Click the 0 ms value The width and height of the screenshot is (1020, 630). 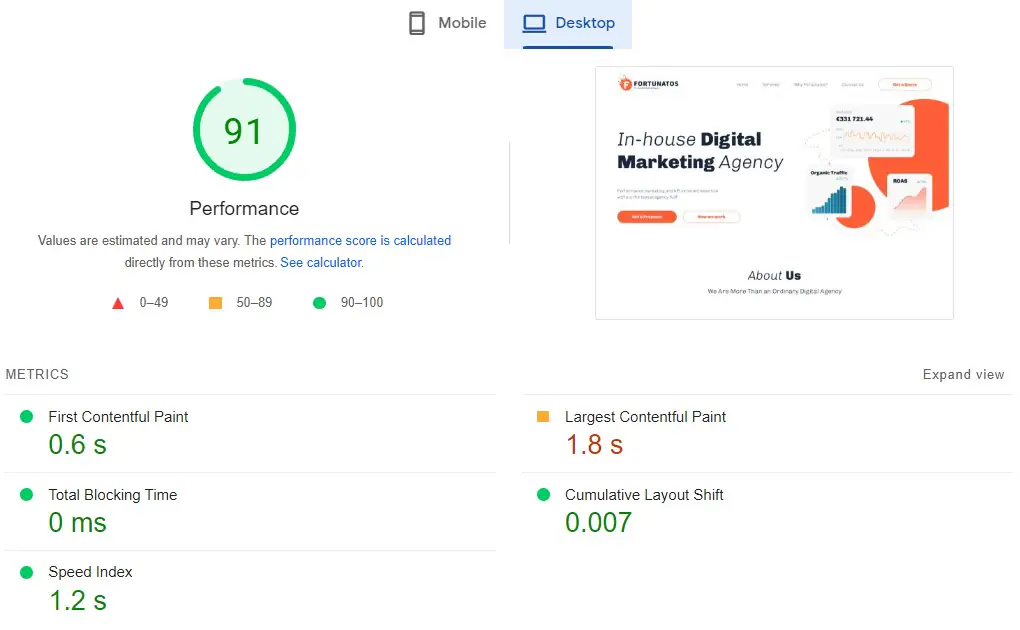(77, 523)
